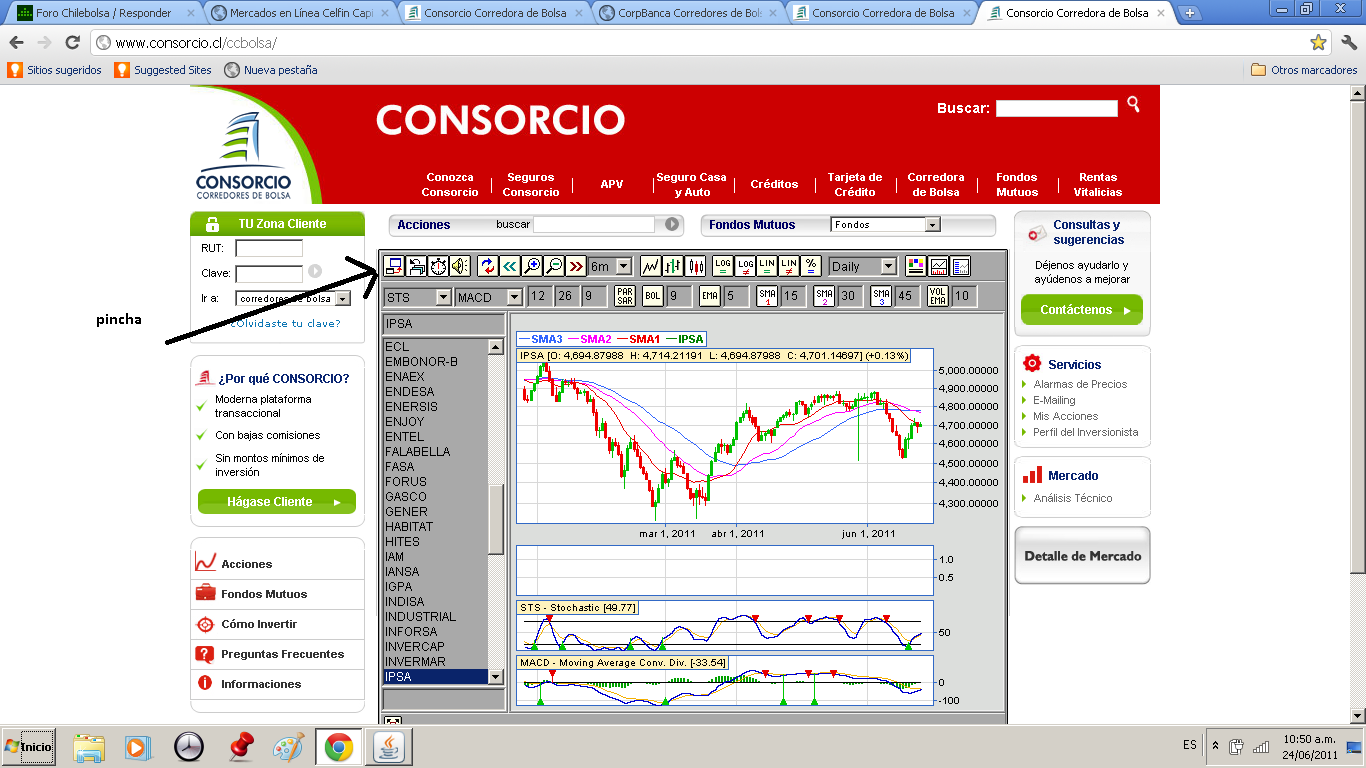Click the stock list scroll-up arrow
The image size is (1366, 768).
pyautogui.click(x=496, y=346)
